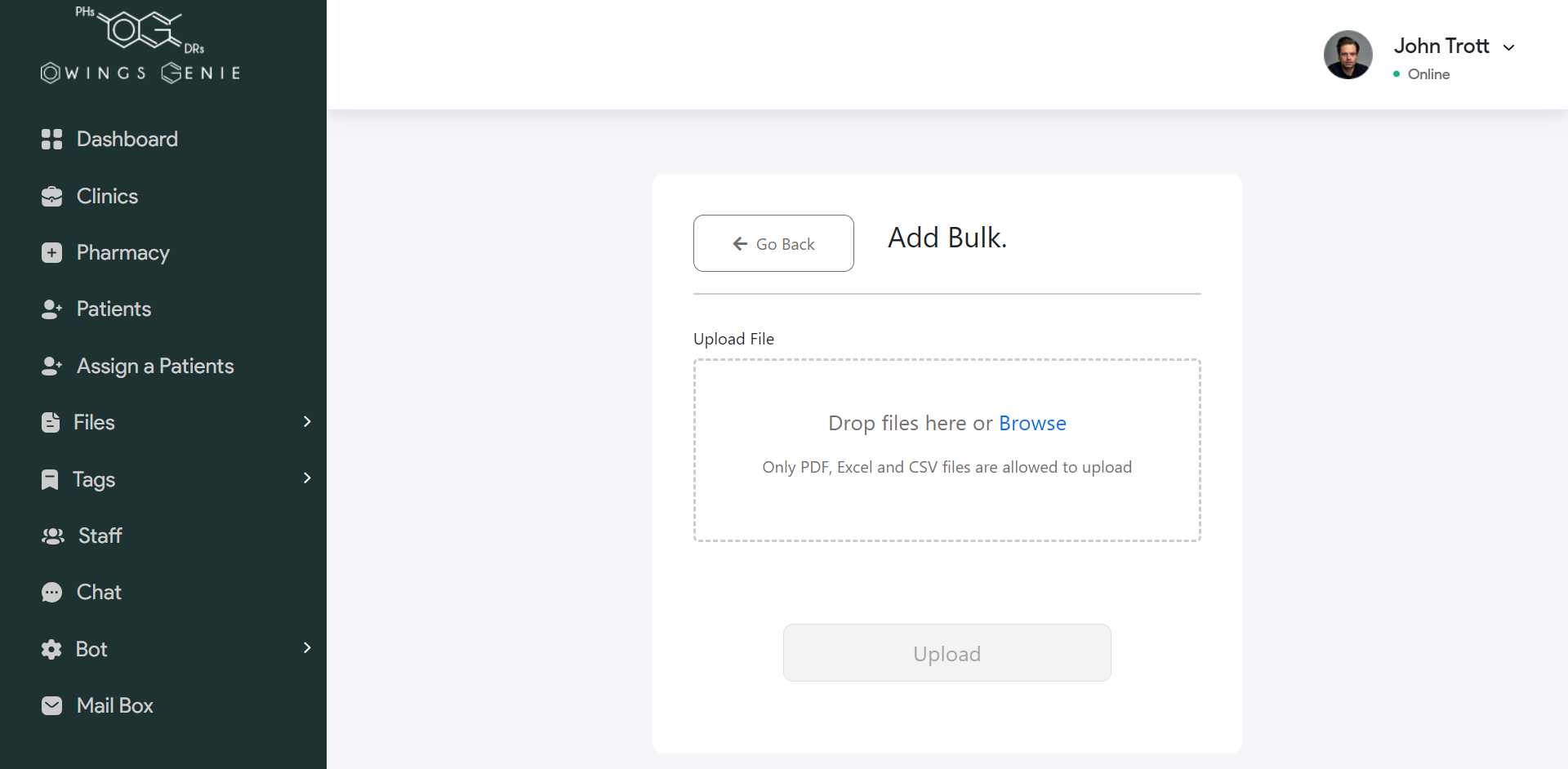Select the Files menu item

pos(94,423)
